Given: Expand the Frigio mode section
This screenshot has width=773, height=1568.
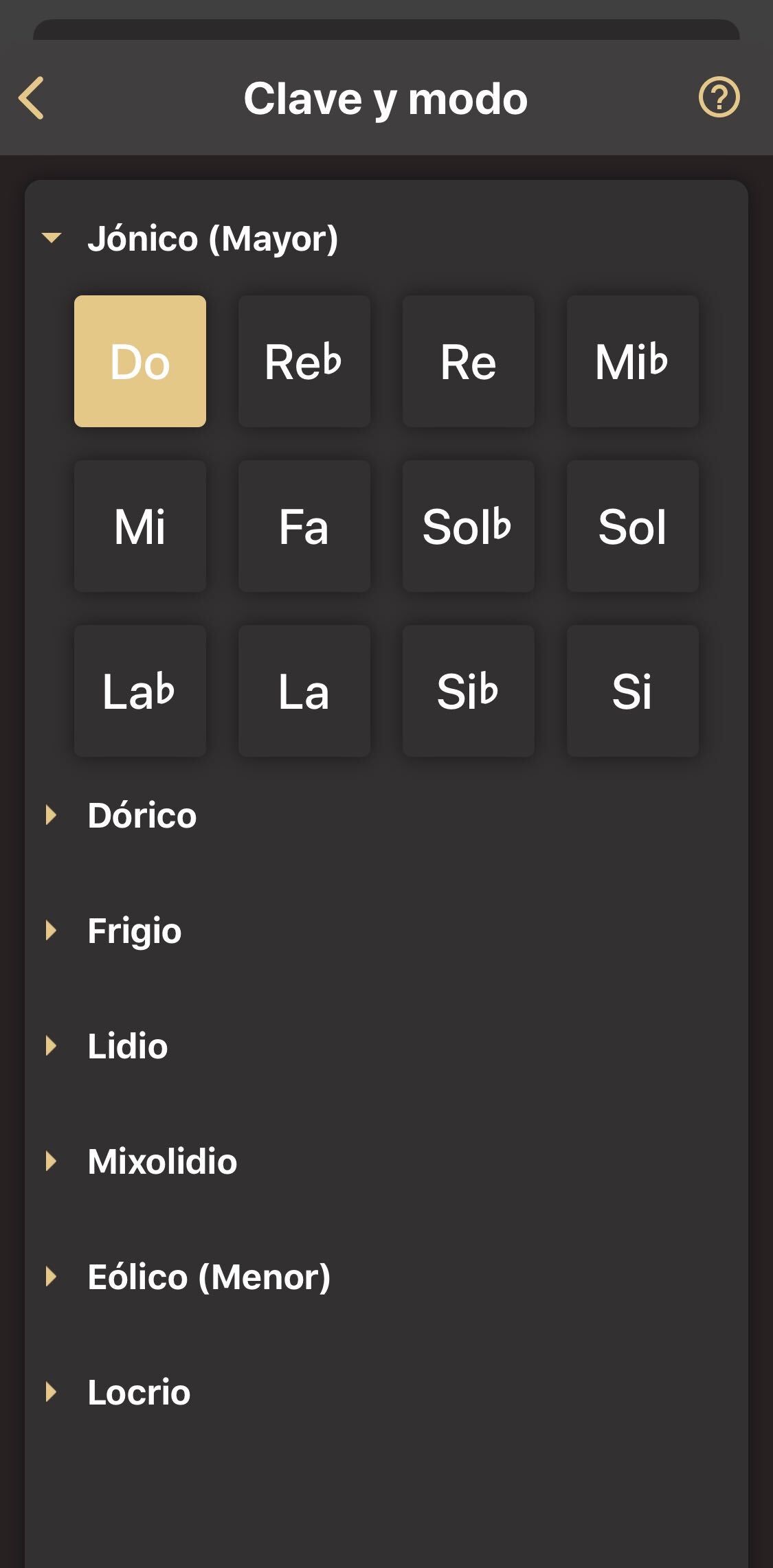Looking at the screenshot, I should (134, 931).
